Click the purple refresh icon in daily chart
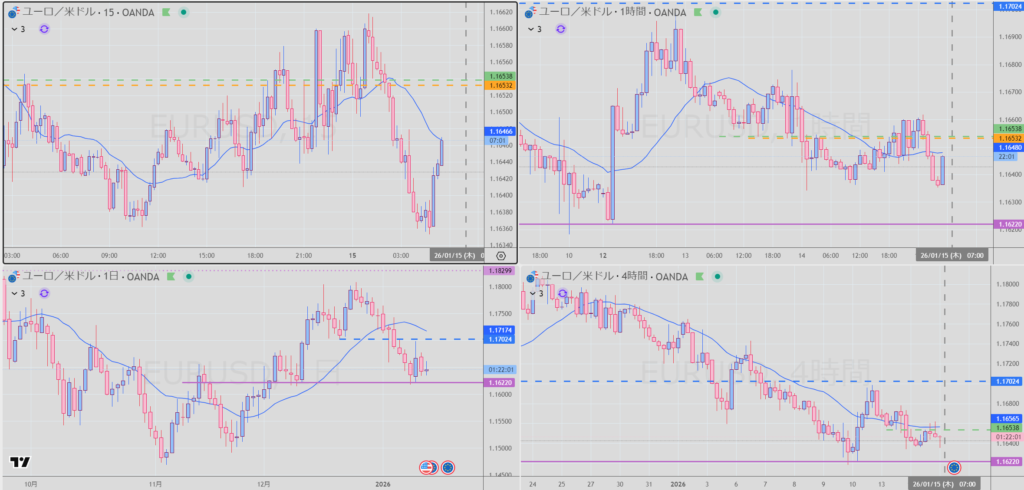The image size is (1024, 490). pos(44,292)
